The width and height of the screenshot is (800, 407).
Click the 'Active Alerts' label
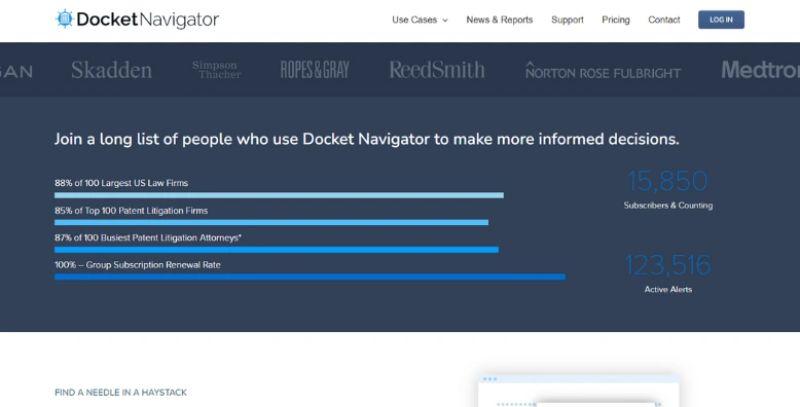(x=668, y=289)
